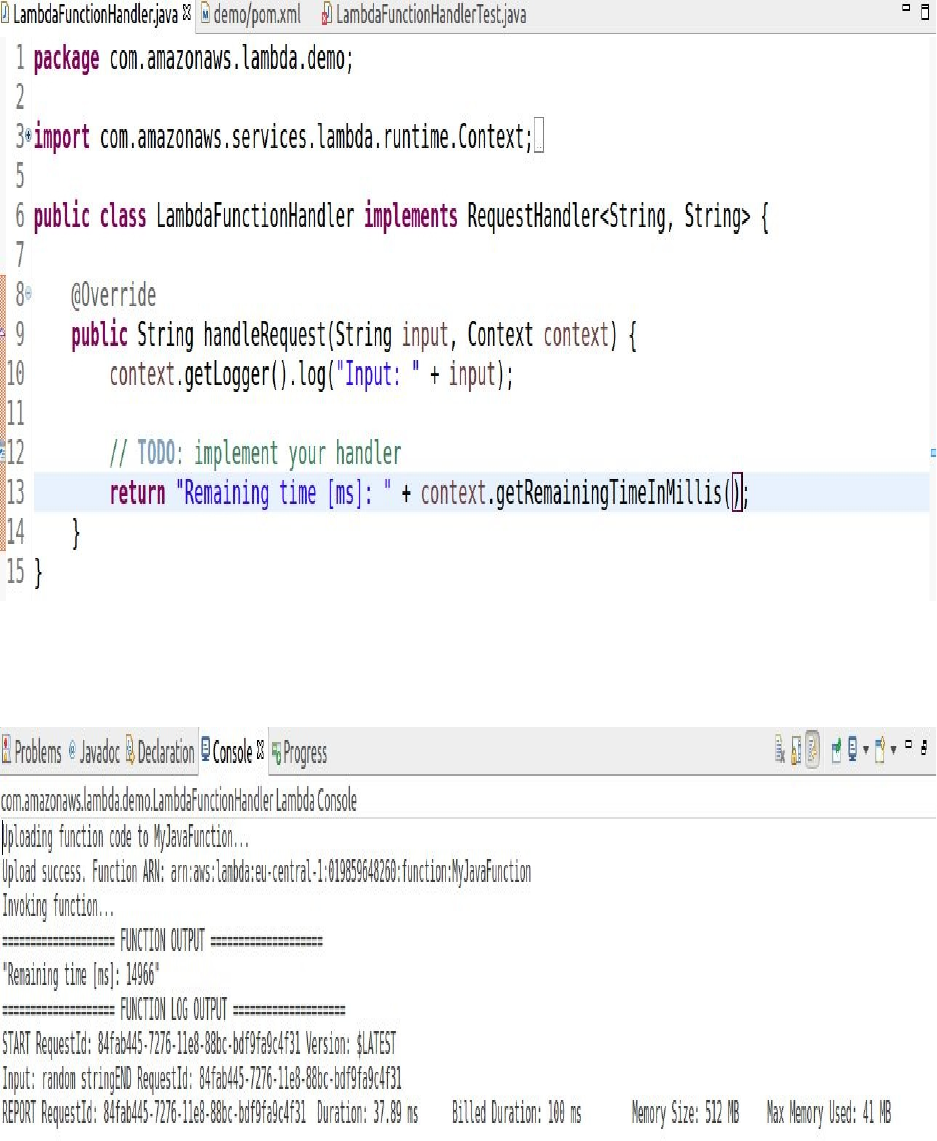The width and height of the screenshot is (937, 1141).
Task: Click the "Invoking function..." console line
Action: (58, 906)
